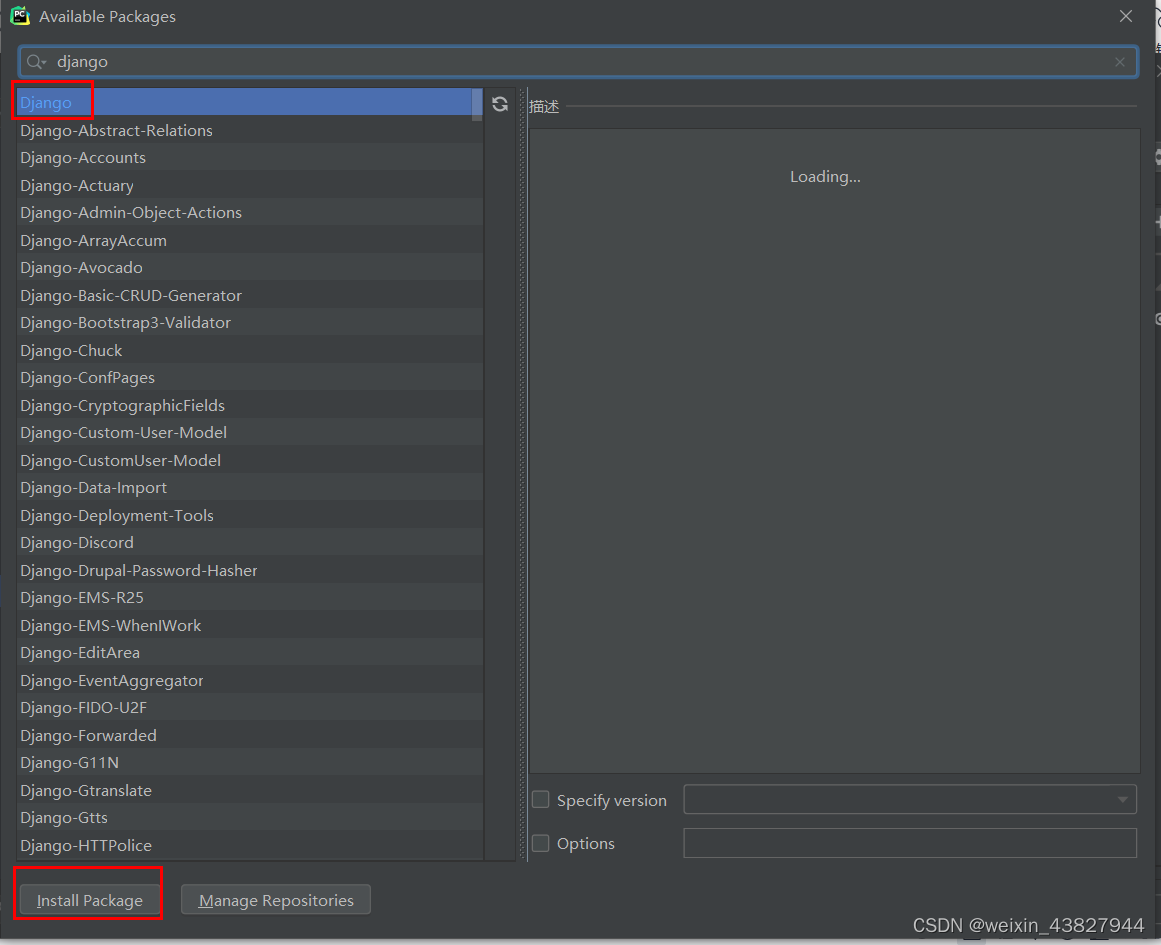Select Django-ConfPages package
The width and height of the screenshot is (1161, 945).
point(250,378)
